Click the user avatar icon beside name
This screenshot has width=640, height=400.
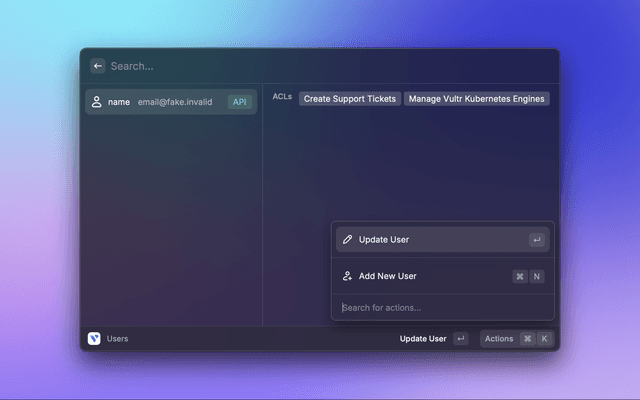click(97, 102)
